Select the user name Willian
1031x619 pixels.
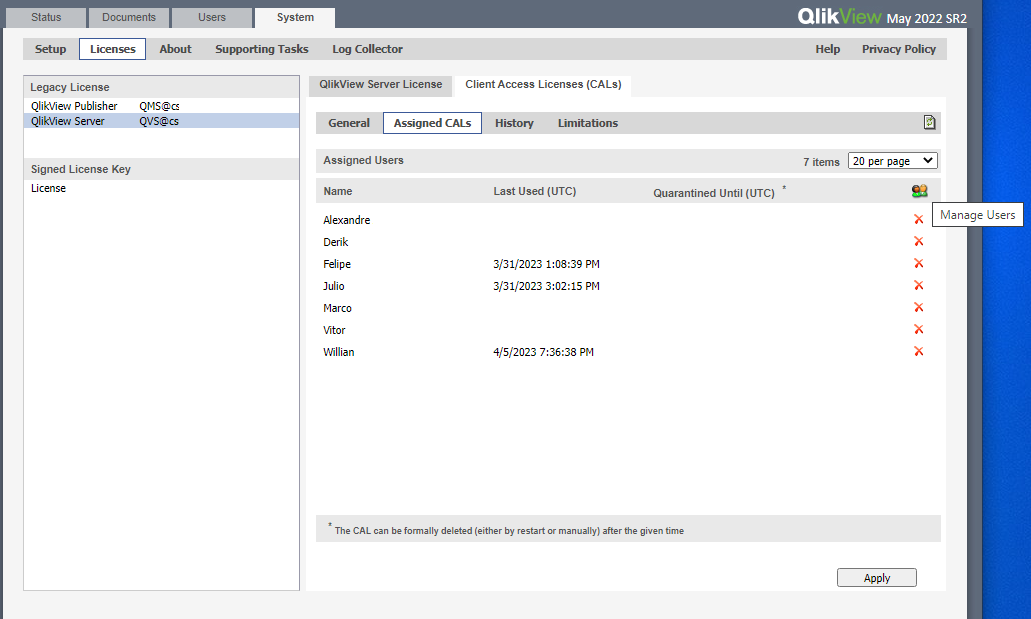[339, 352]
